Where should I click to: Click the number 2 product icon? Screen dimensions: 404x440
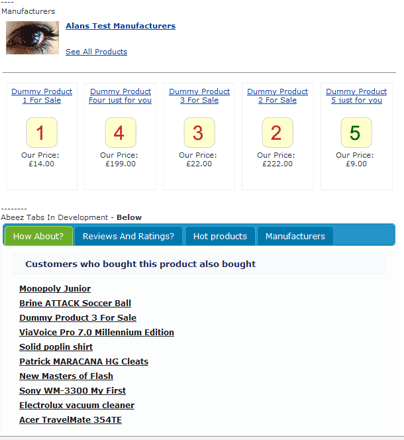coord(277,132)
